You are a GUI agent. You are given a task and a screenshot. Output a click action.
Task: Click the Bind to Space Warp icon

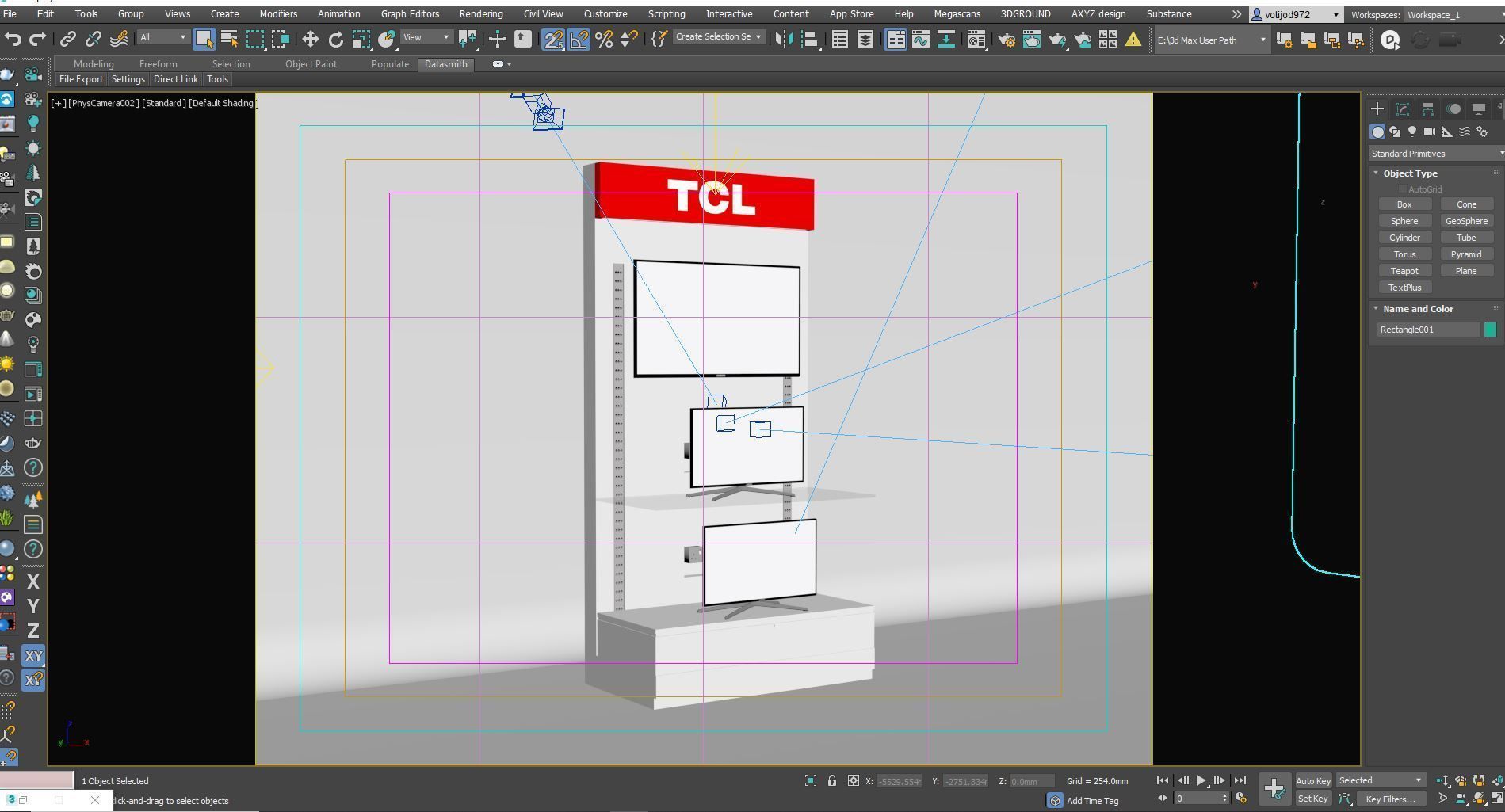[119, 39]
